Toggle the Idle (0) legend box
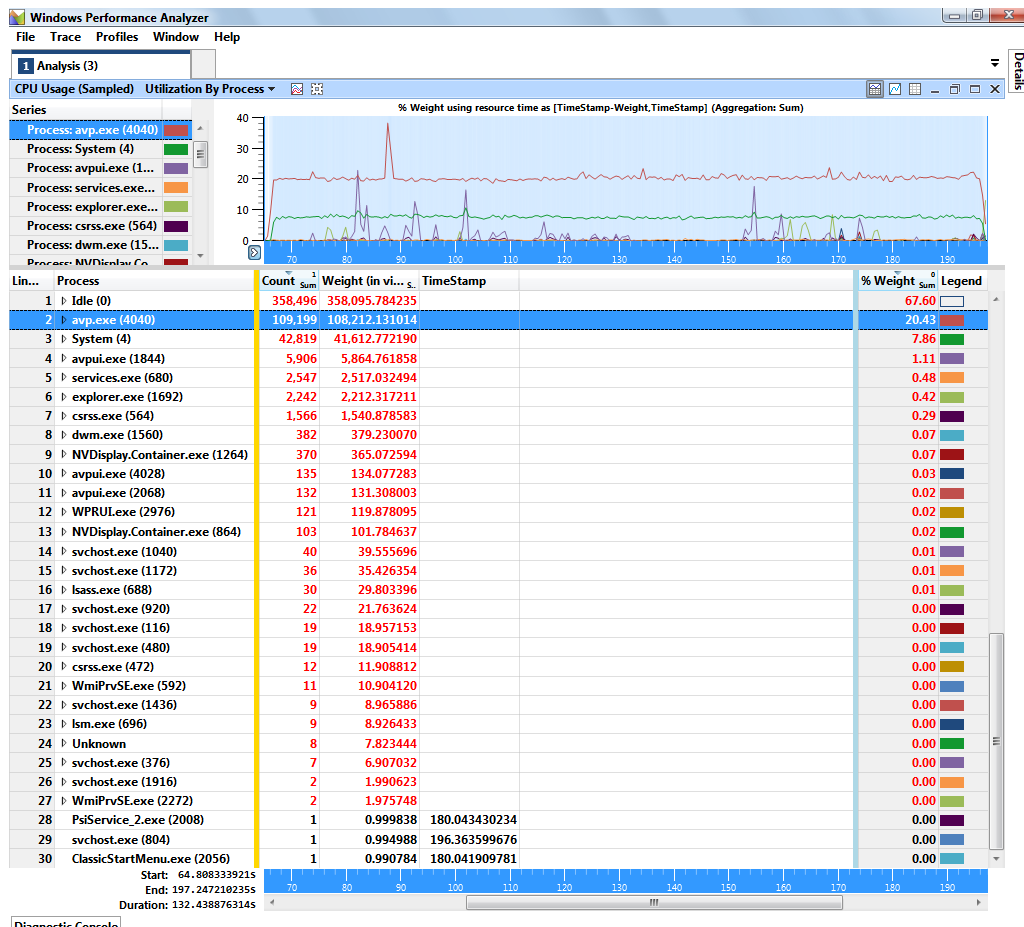Image resolution: width=1024 pixels, height=927 pixels. [952, 301]
